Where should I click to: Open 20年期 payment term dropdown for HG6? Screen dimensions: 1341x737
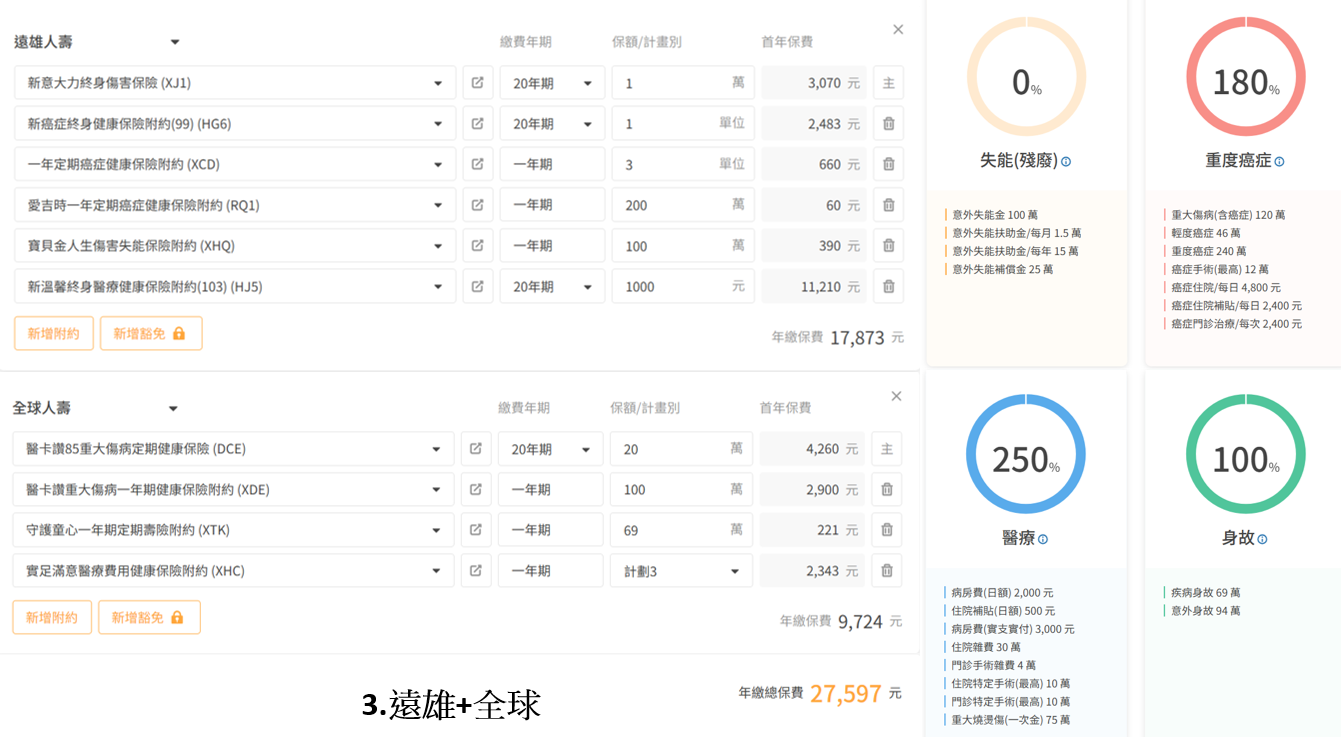tap(552, 124)
